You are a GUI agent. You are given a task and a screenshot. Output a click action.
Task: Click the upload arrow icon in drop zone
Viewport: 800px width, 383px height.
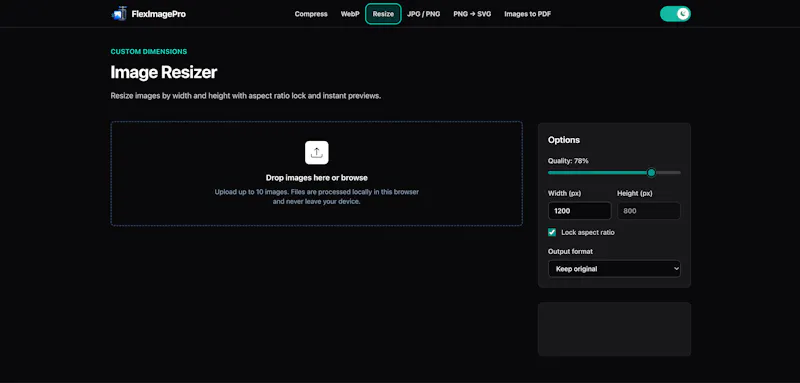[317, 152]
